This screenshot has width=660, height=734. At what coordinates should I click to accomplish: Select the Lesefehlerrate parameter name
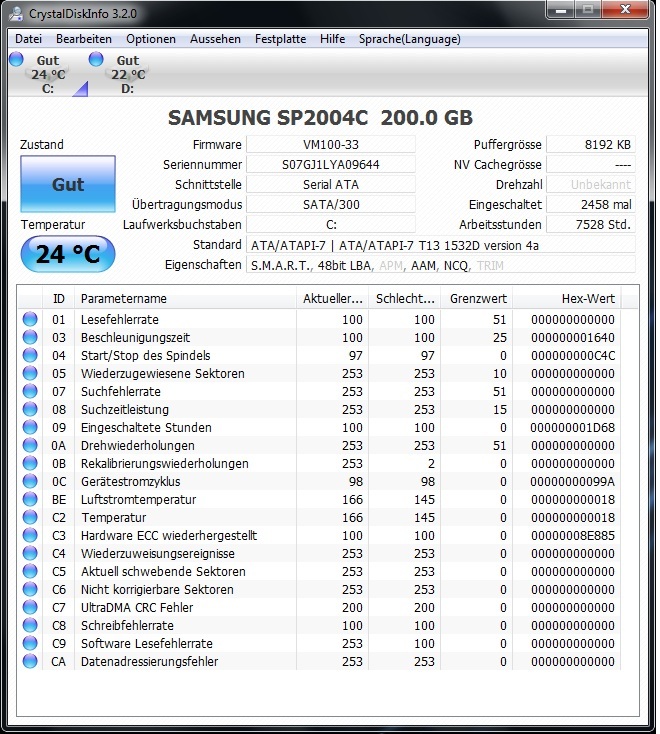click(x=120, y=319)
